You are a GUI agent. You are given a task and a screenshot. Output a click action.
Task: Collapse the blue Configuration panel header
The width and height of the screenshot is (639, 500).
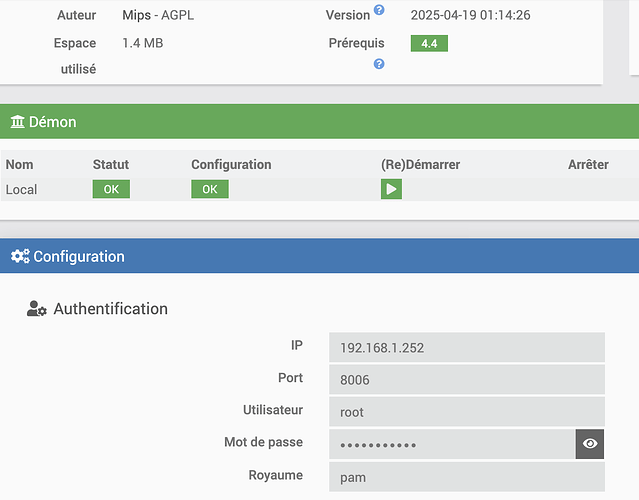point(319,257)
